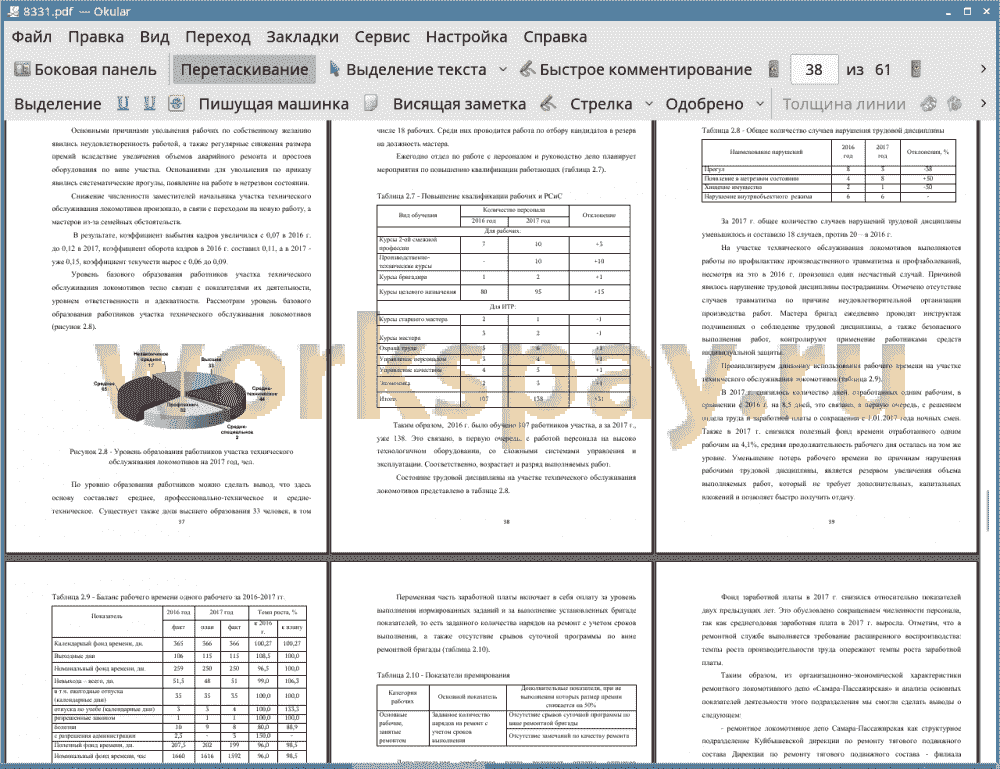This screenshot has width=1000, height=769.
Task: Select the first underline annotation icon
Action: pyautogui.click(x=123, y=103)
